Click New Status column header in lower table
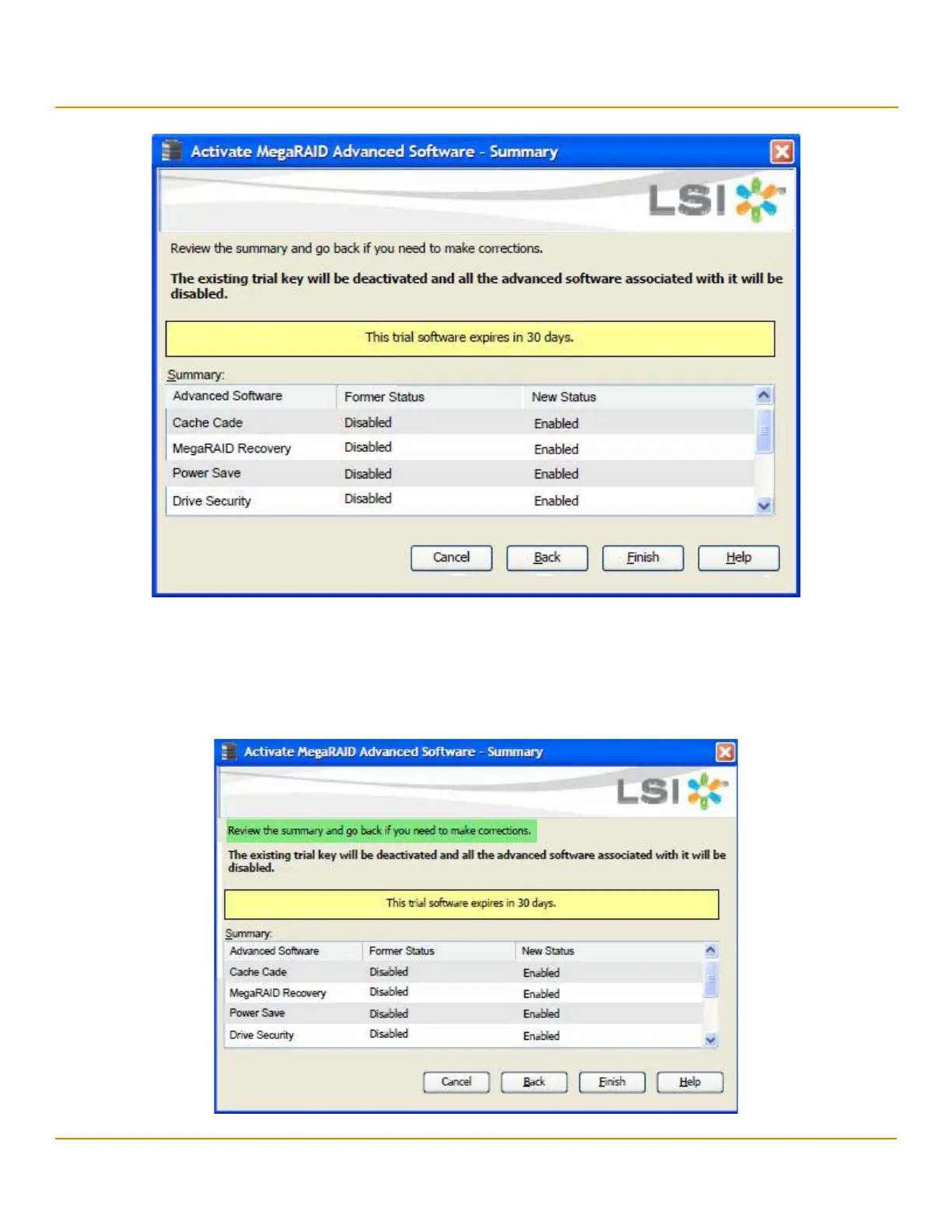The height and width of the screenshot is (1232, 952). (x=609, y=951)
